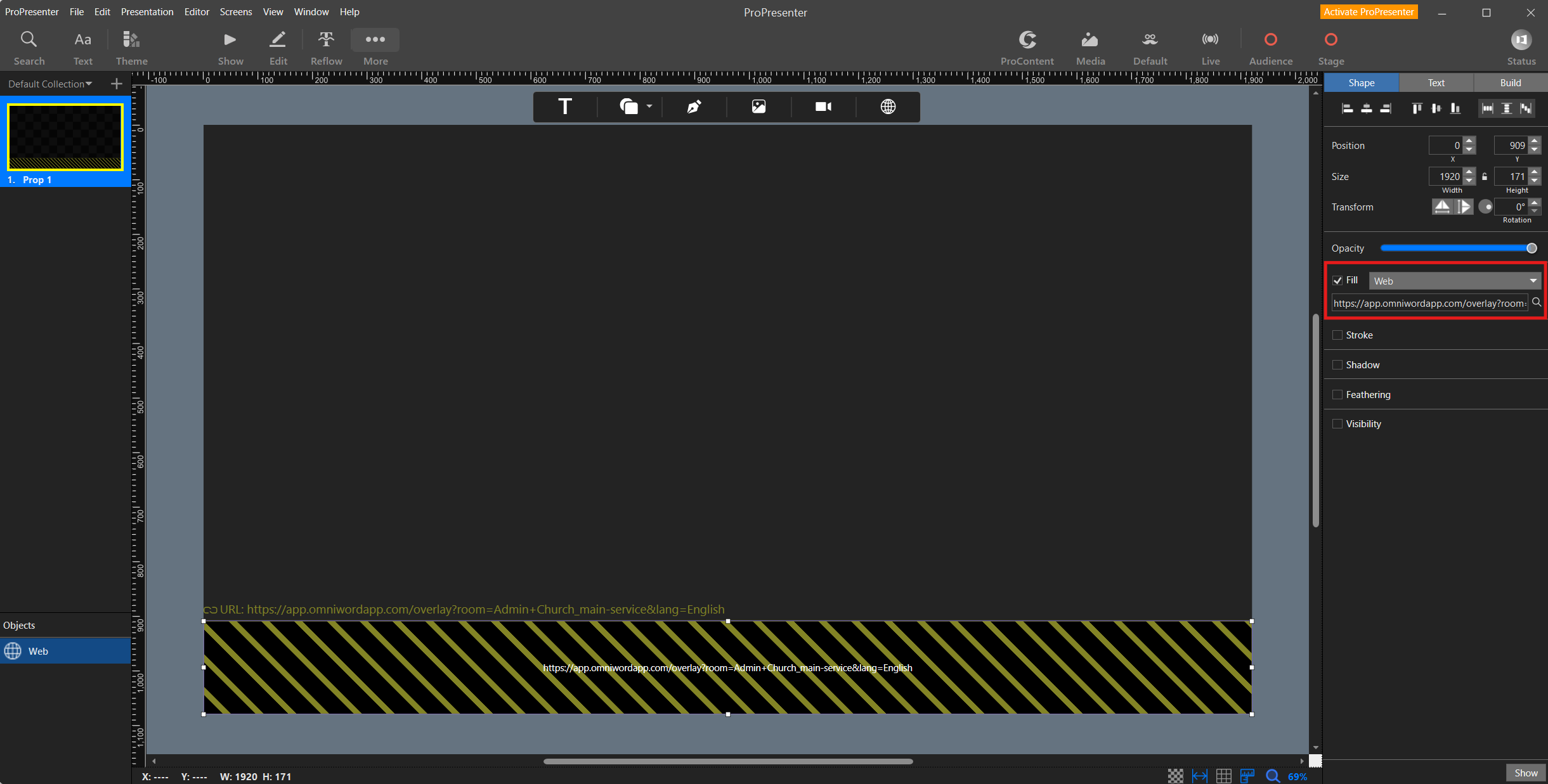This screenshot has height=784, width=1548.
Task: Distribute objects vertically
Action: 1507,108
